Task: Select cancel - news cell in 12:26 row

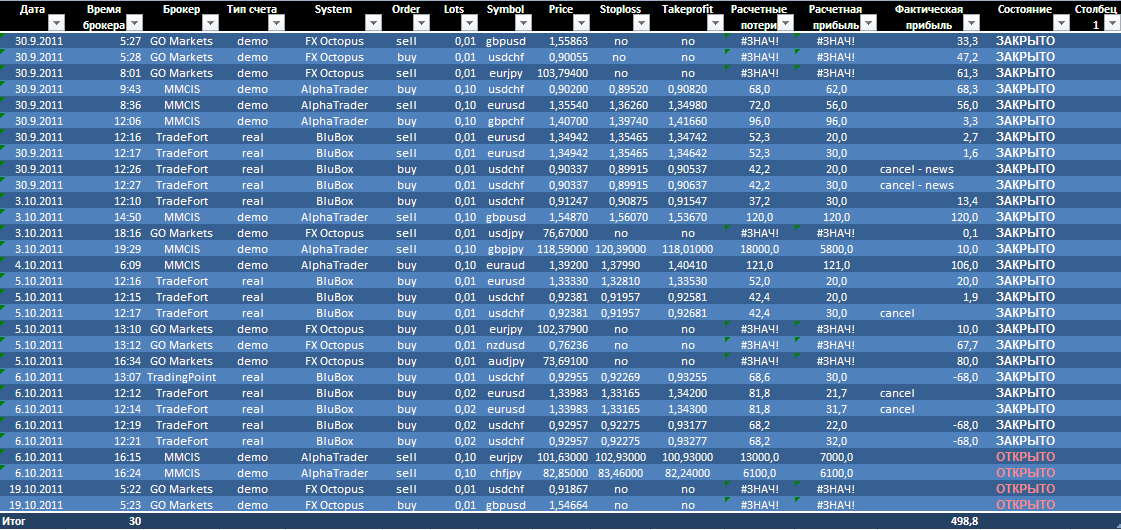Action: click(917, 169)
